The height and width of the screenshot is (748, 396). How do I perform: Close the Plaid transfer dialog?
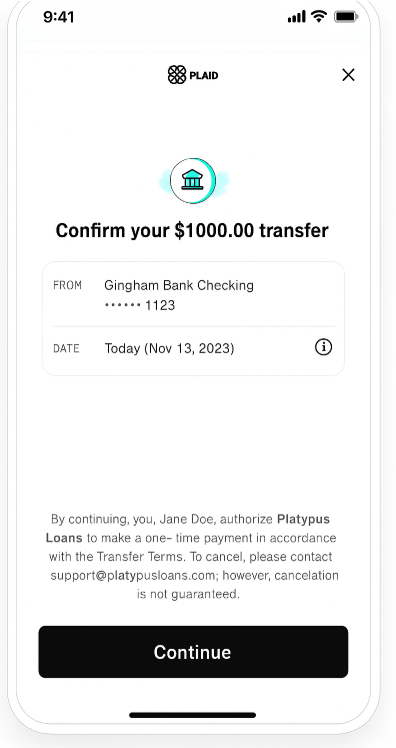click(x=348, y=75)
